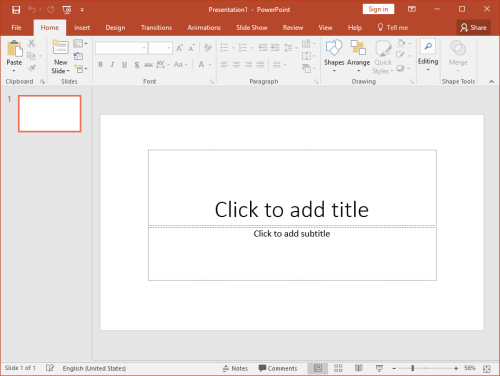Justify the text

pyautogui.click(x=260, y=65)
